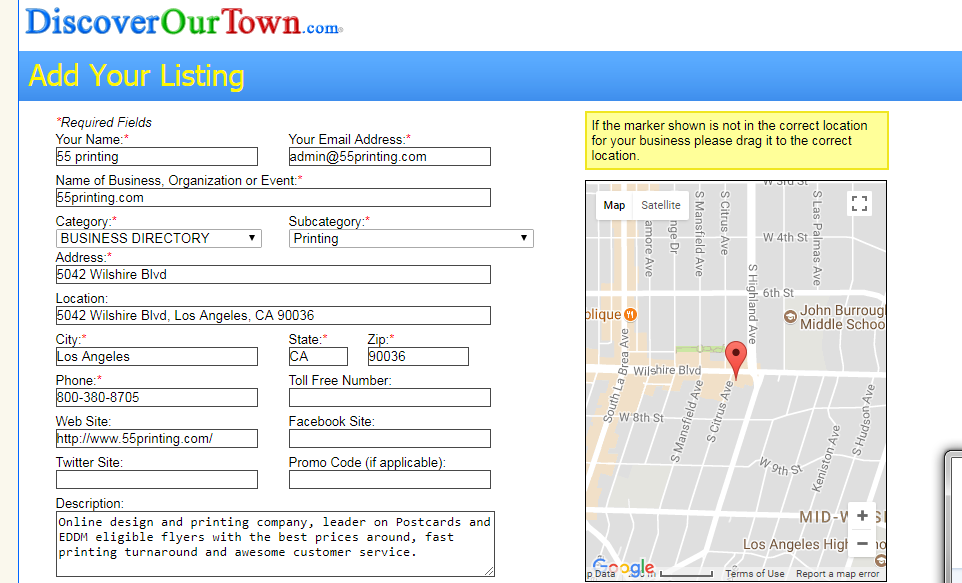The height and width of the screenshot is (583, 962).
Task: Click the DiscoverOurTown.com logo
Action: (184, 22)
